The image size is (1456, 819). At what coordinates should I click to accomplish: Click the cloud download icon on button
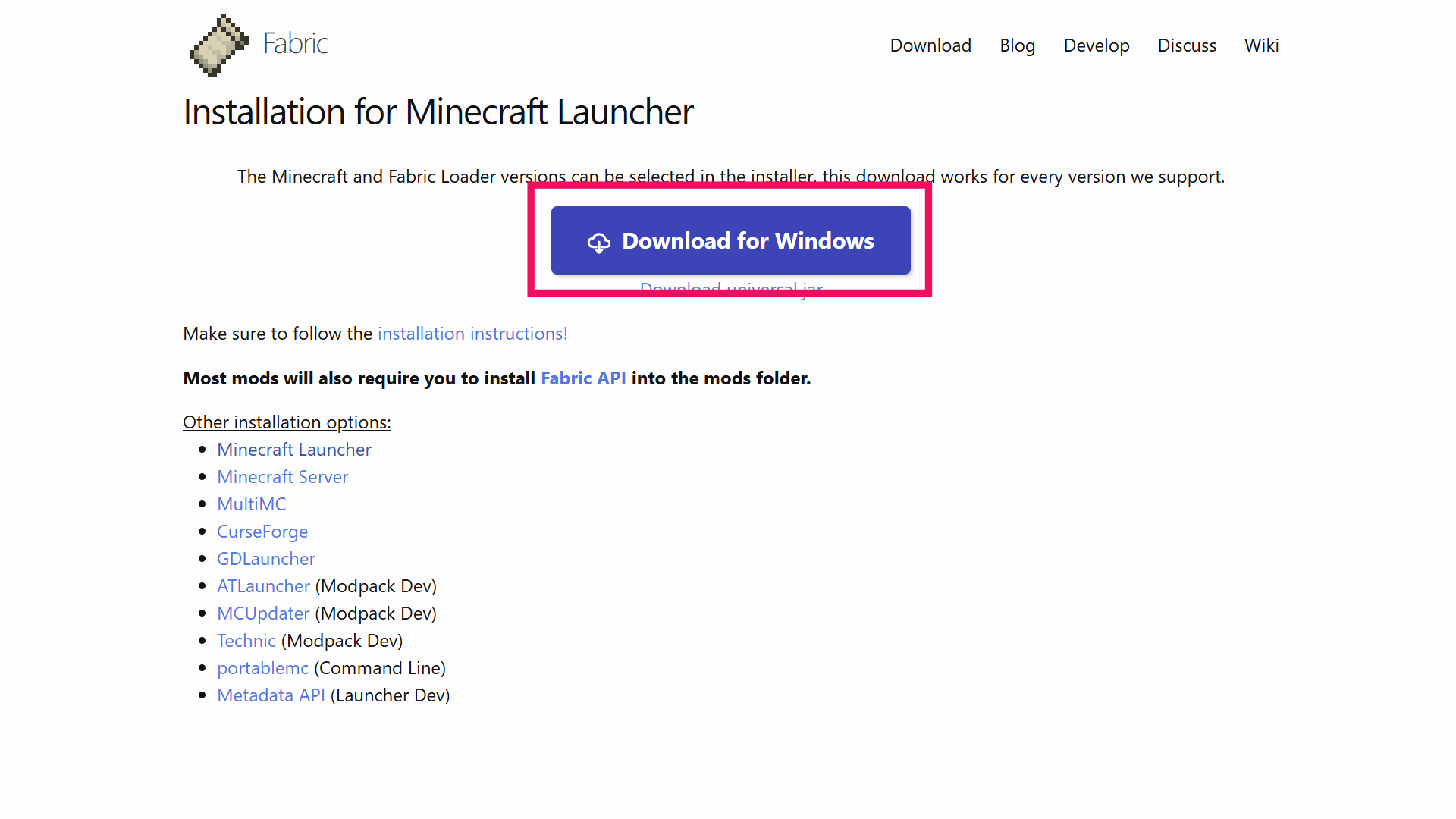coord(598,242)
